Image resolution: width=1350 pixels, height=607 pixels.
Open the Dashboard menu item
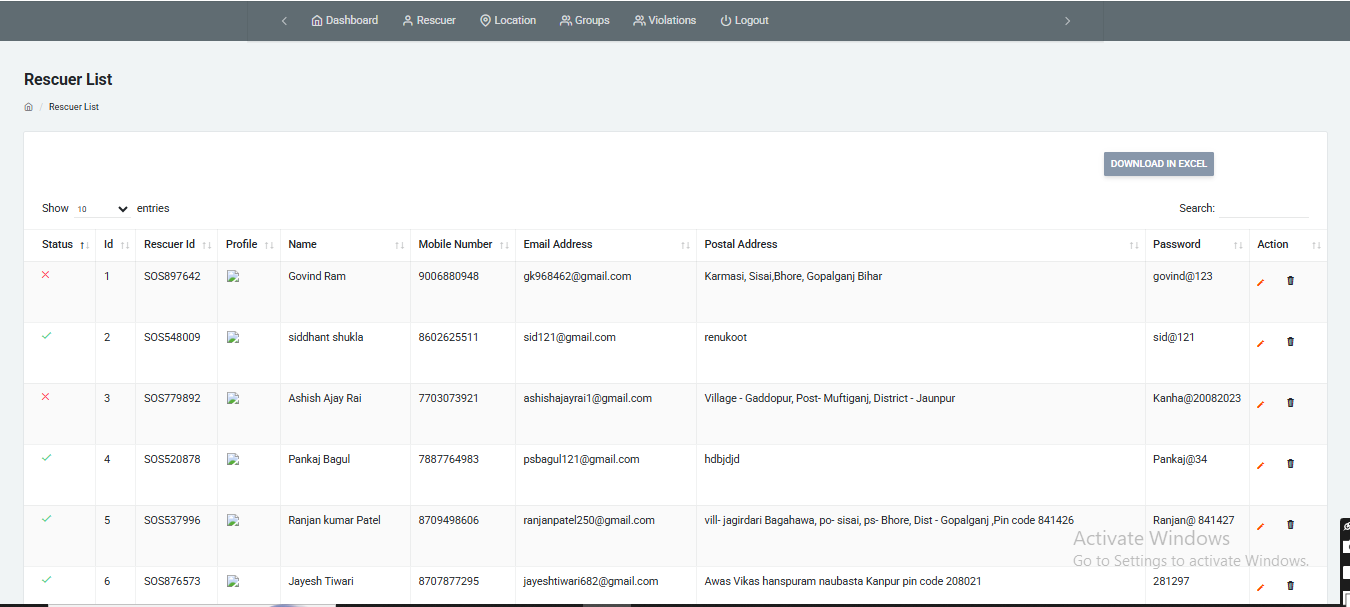point(345,20)
